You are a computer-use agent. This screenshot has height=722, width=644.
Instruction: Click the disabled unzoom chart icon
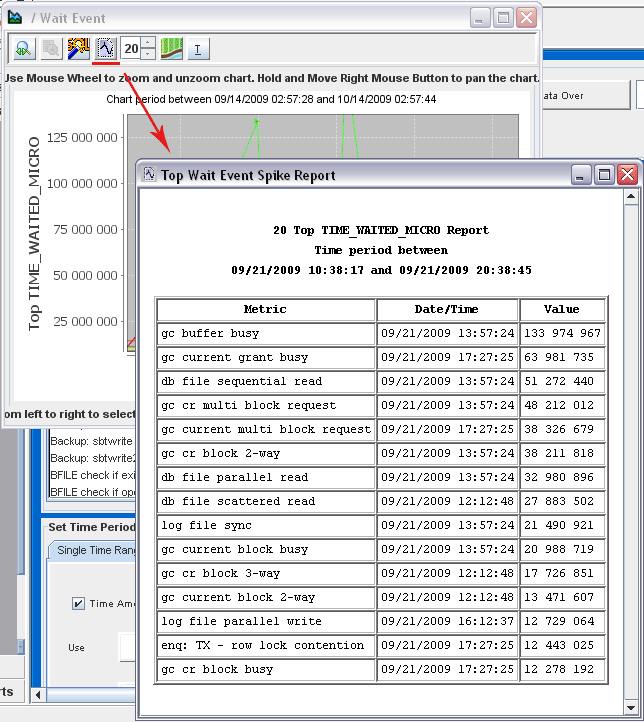click(50, 48)
